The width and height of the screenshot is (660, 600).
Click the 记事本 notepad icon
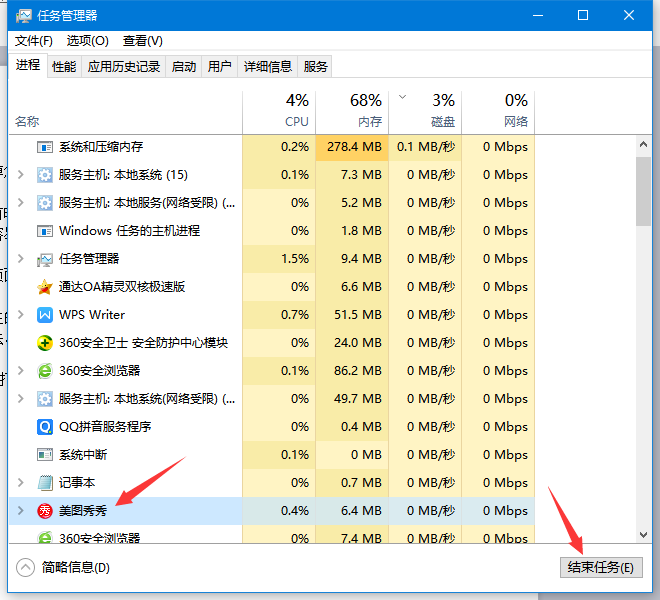[x=45, y=483]
